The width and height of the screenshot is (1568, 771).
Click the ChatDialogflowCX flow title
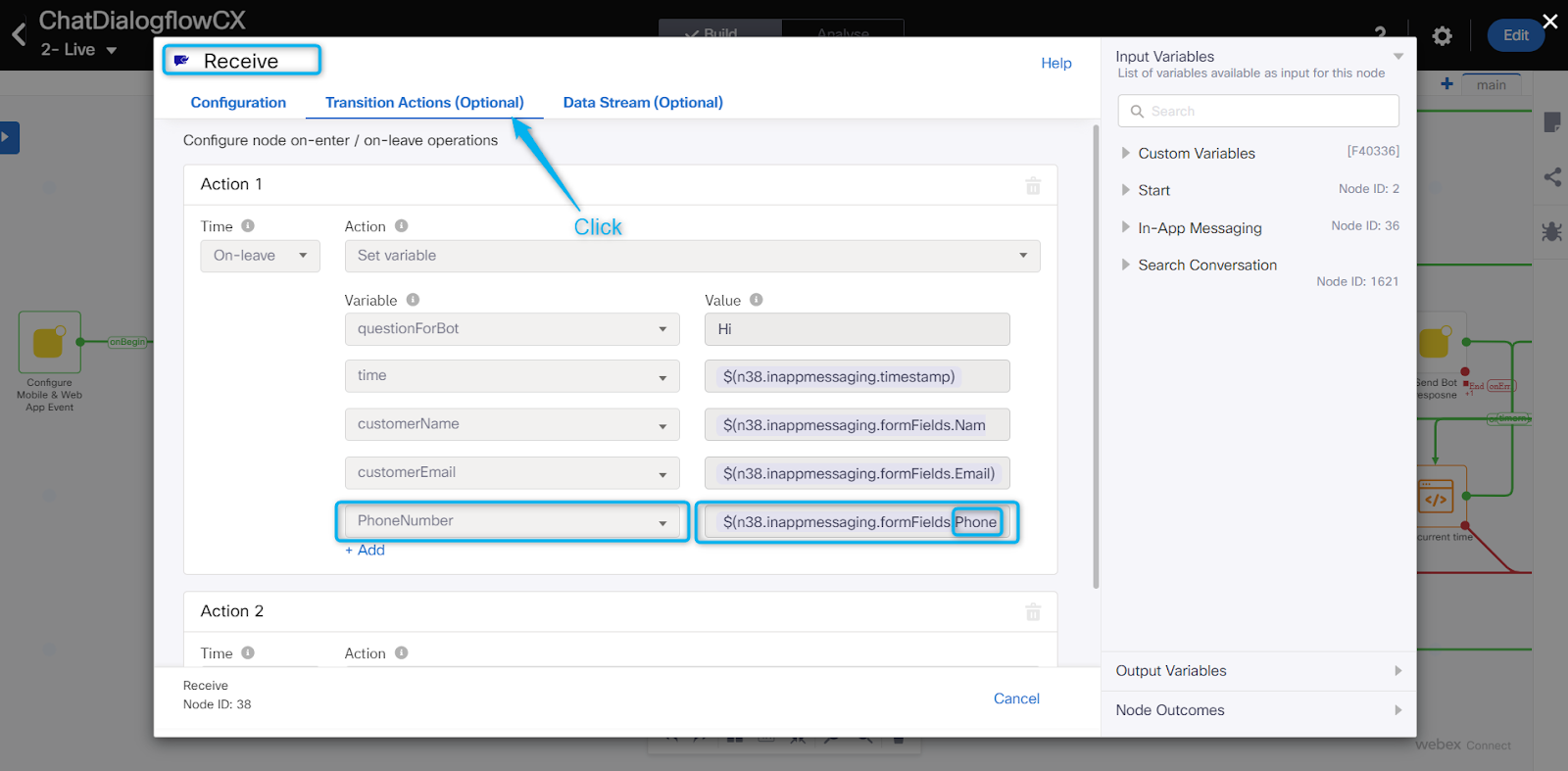142,21
